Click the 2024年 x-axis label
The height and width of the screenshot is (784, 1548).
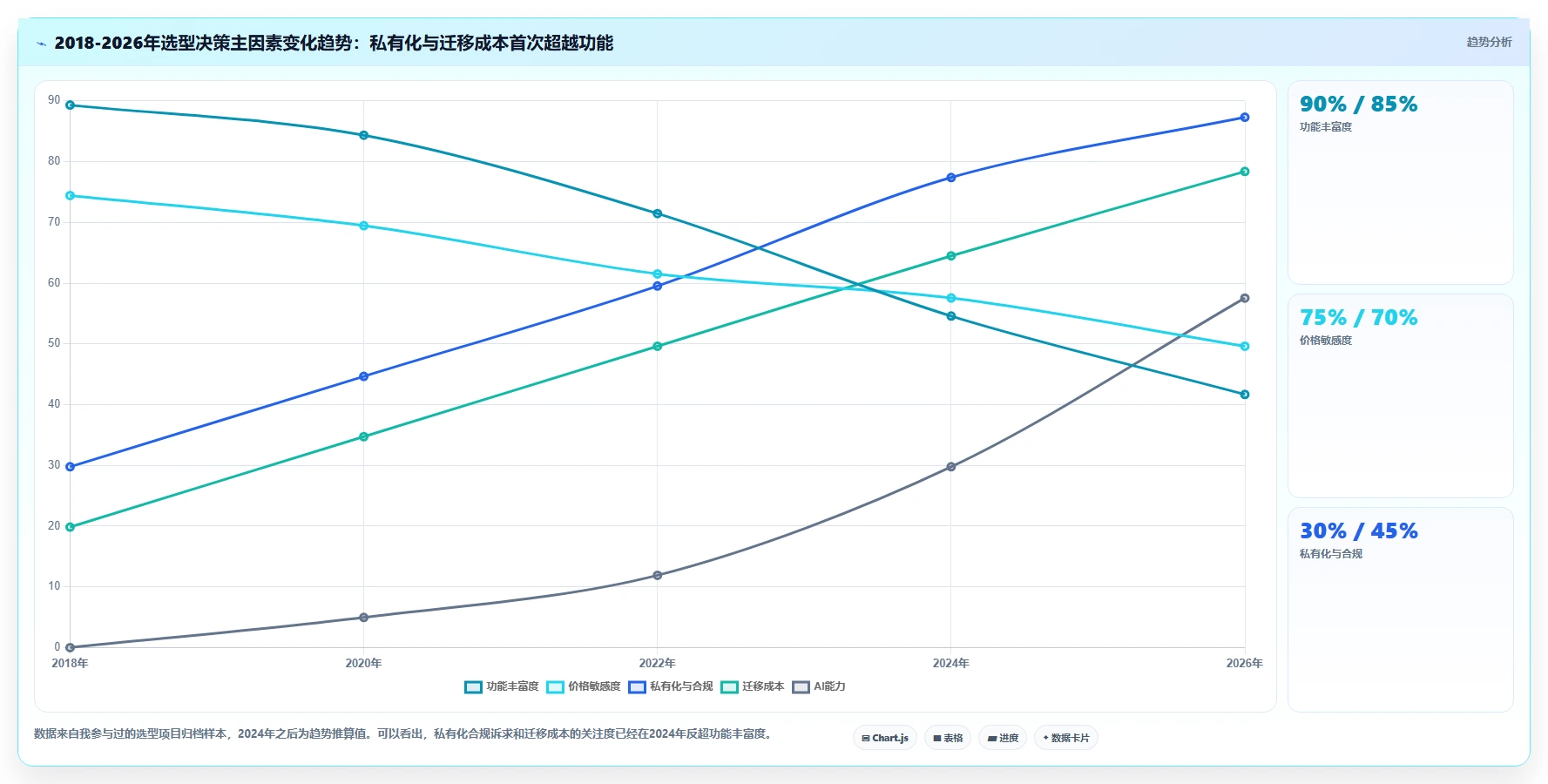[x=951, y=664]
